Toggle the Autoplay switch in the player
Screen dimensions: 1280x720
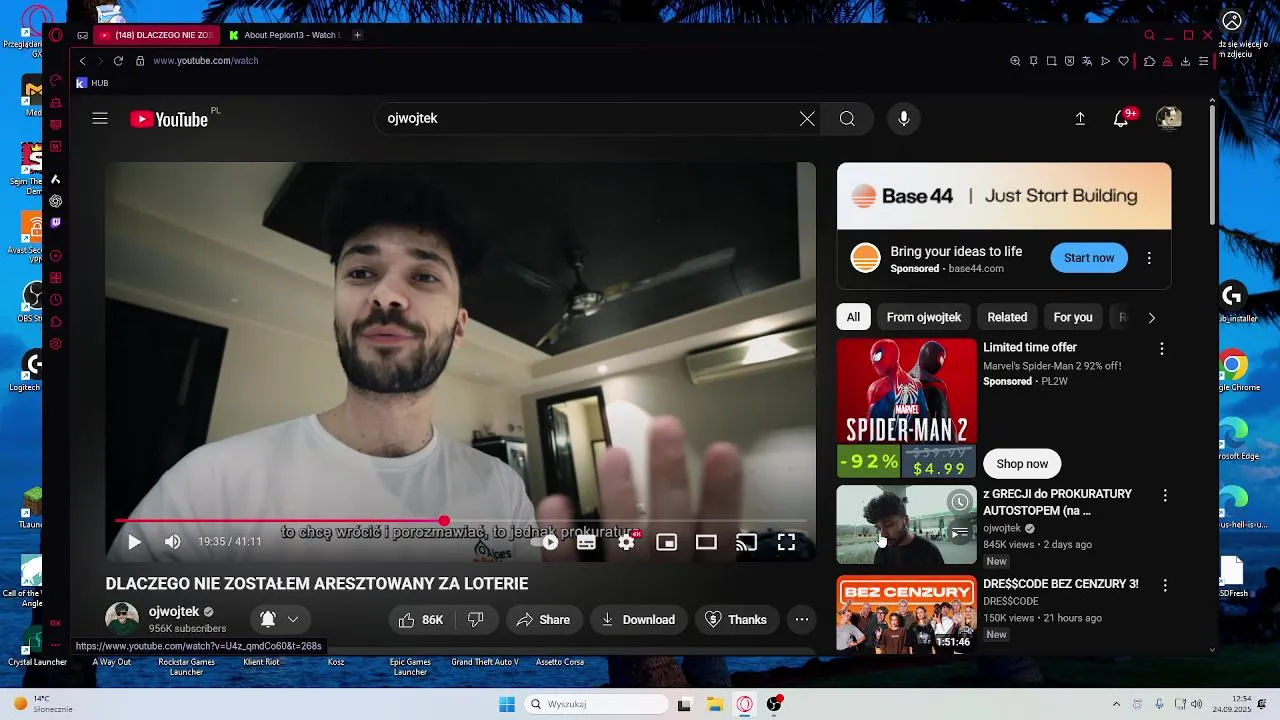(546, 542)
